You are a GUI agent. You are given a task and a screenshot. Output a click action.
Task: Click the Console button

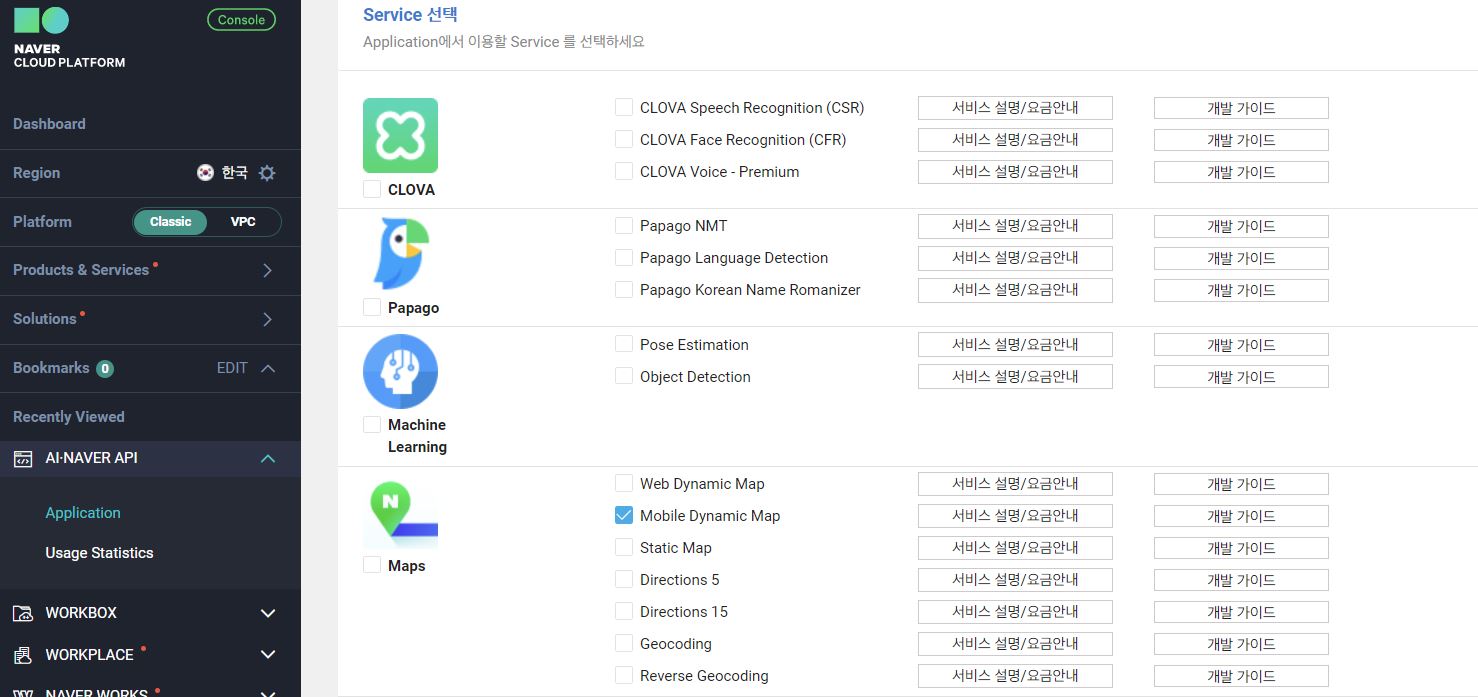(x=241, y=20)
